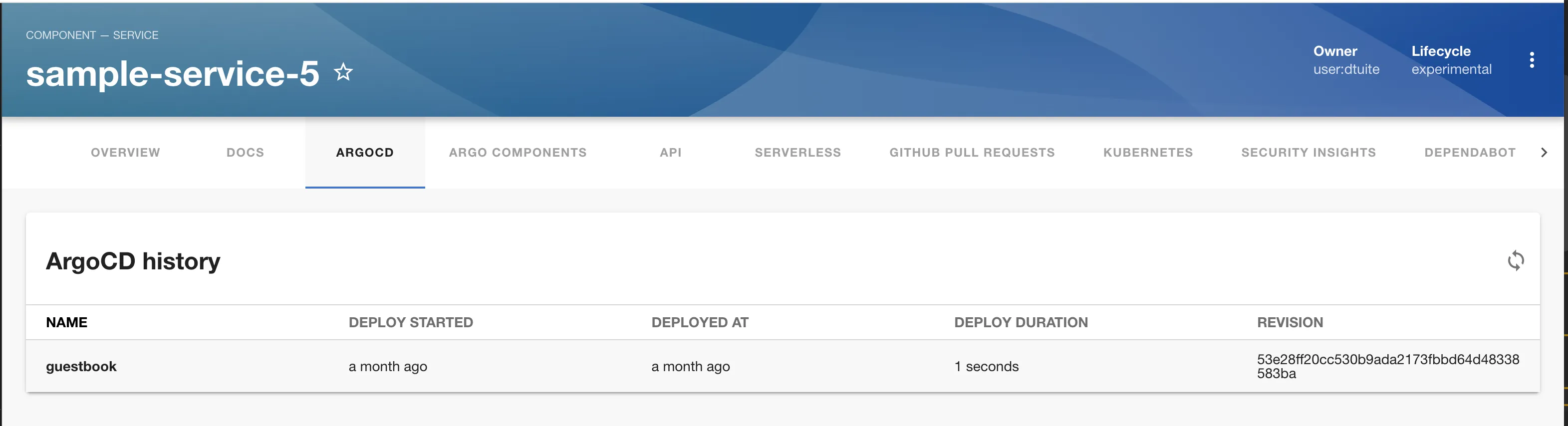This screenshot has width=1568, height=426.
Task: Open the Docs tab
Action: 246,153
